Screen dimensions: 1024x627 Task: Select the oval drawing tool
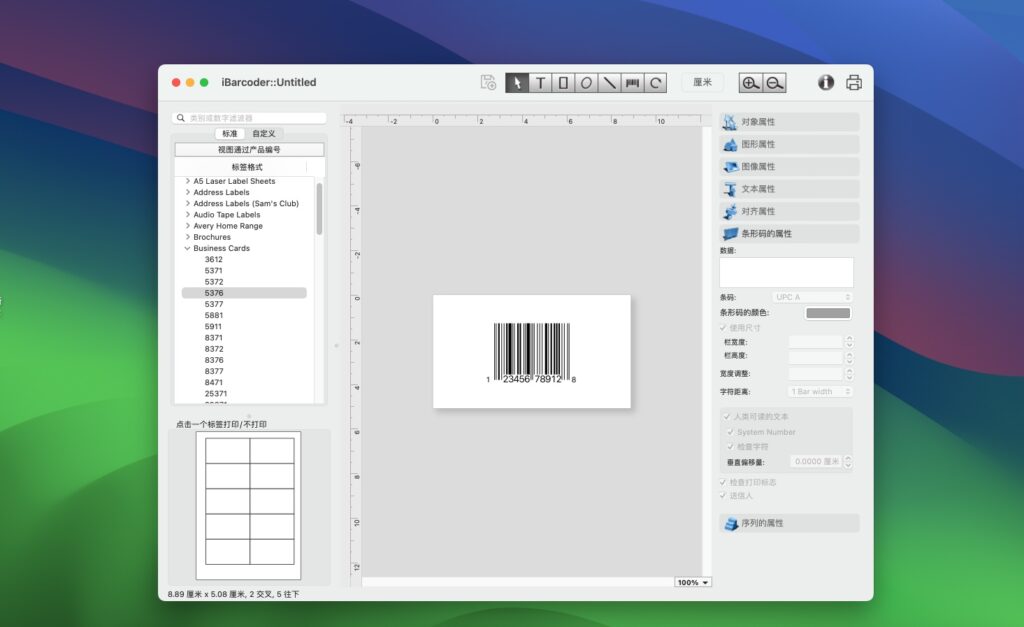point(586,83)
